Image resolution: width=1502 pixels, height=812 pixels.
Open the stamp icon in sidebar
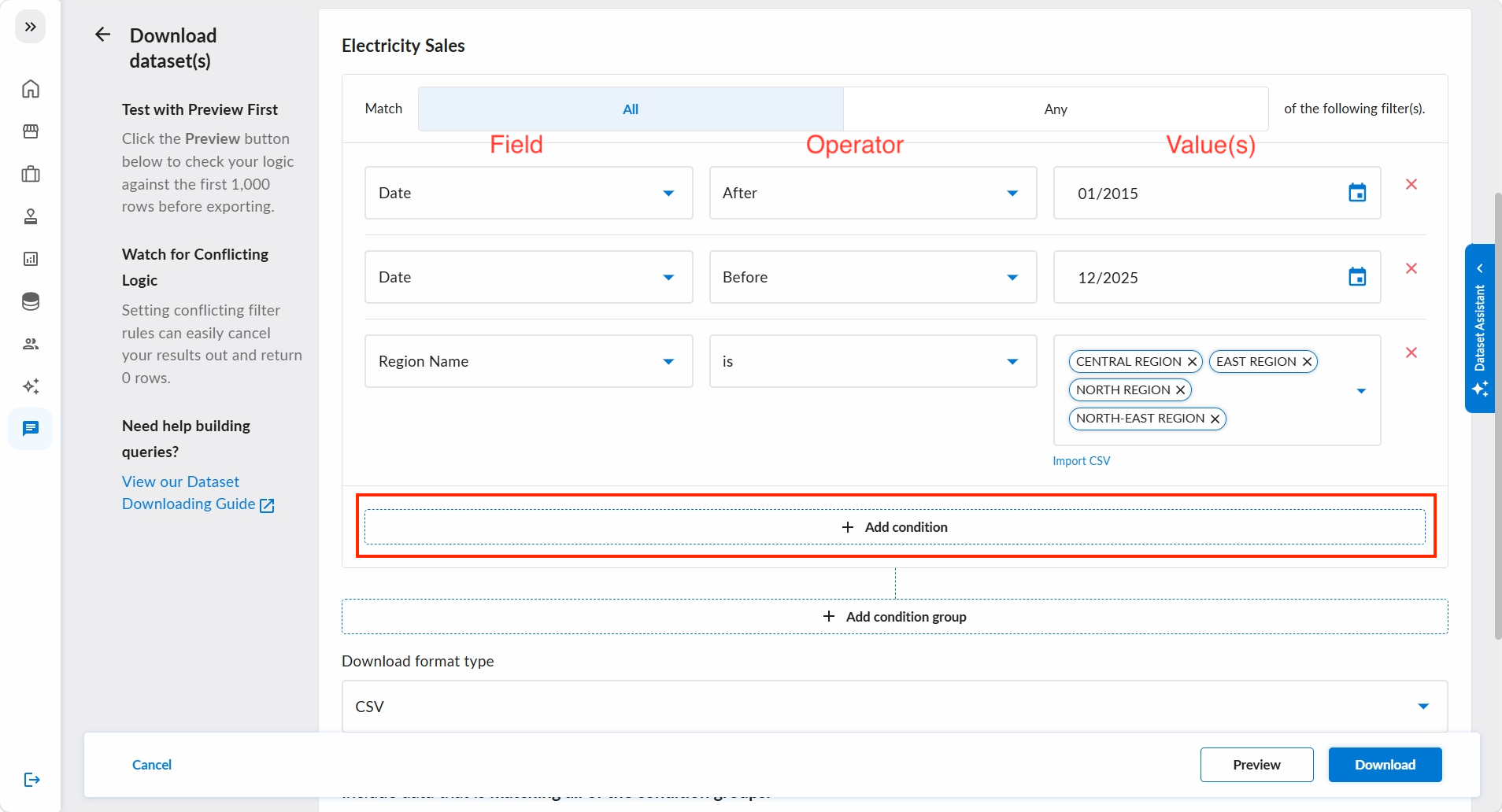point(31,216)
